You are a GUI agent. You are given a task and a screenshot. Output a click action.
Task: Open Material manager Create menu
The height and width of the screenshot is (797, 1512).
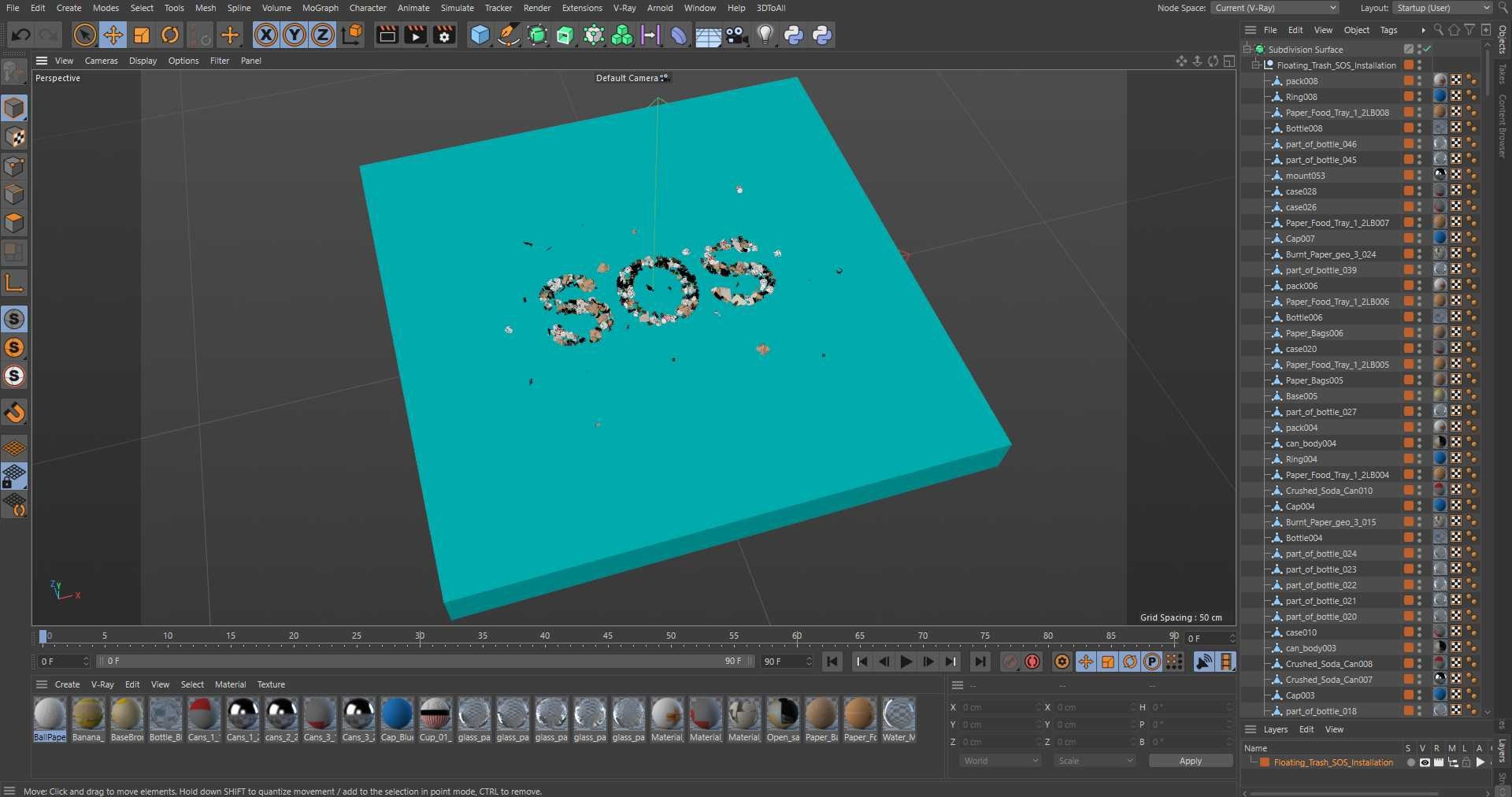click(x=67, y=684)
